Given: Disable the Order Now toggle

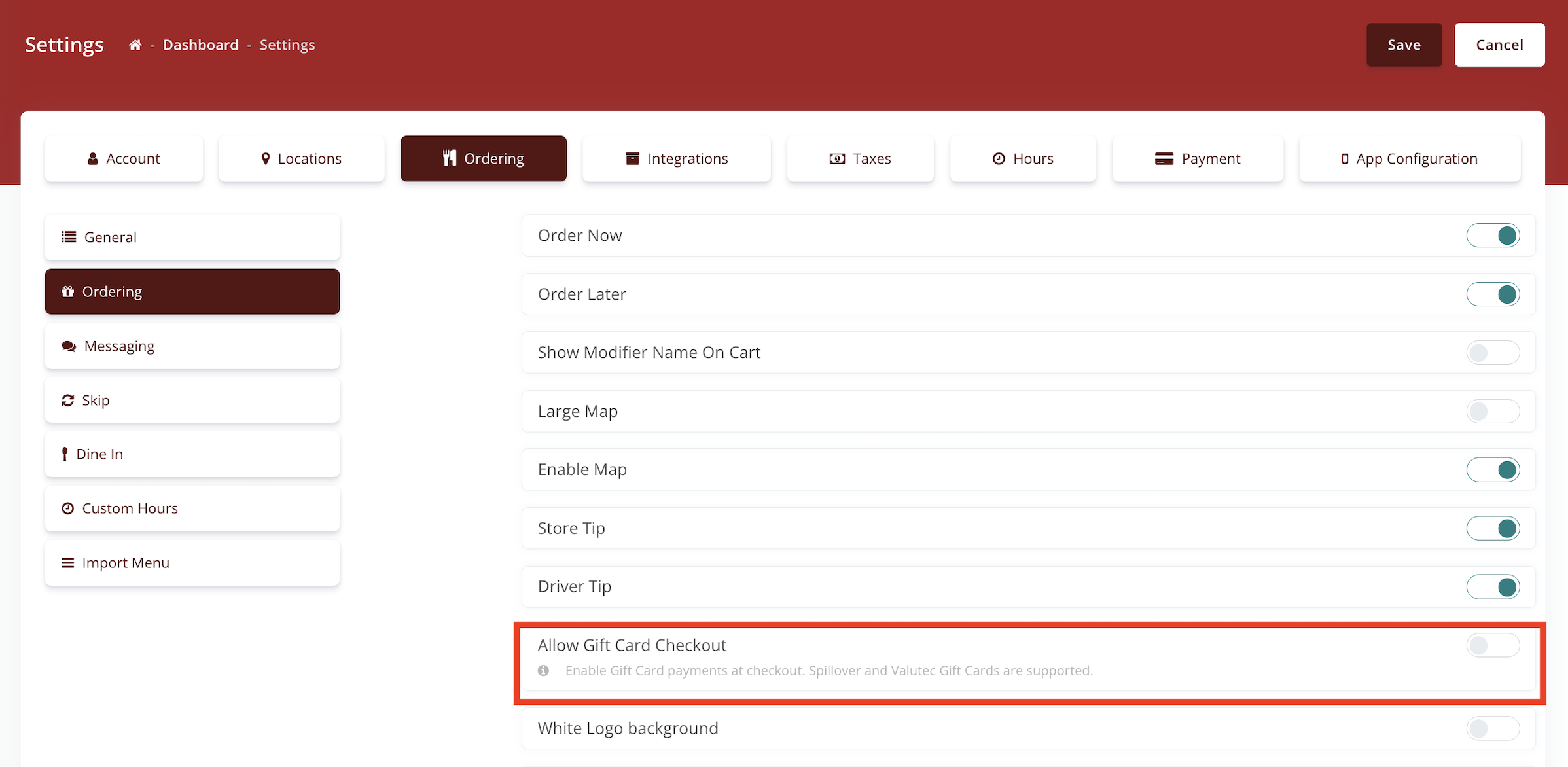Looking at the screenshot, I should 1492,236.
